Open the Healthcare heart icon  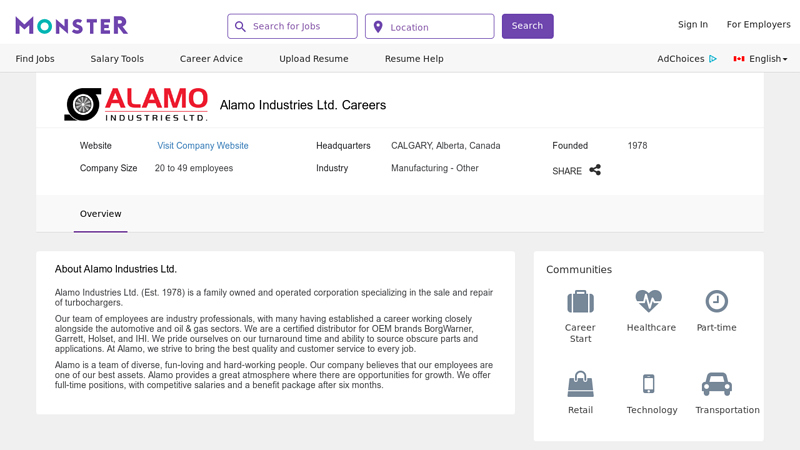(648, 301)
